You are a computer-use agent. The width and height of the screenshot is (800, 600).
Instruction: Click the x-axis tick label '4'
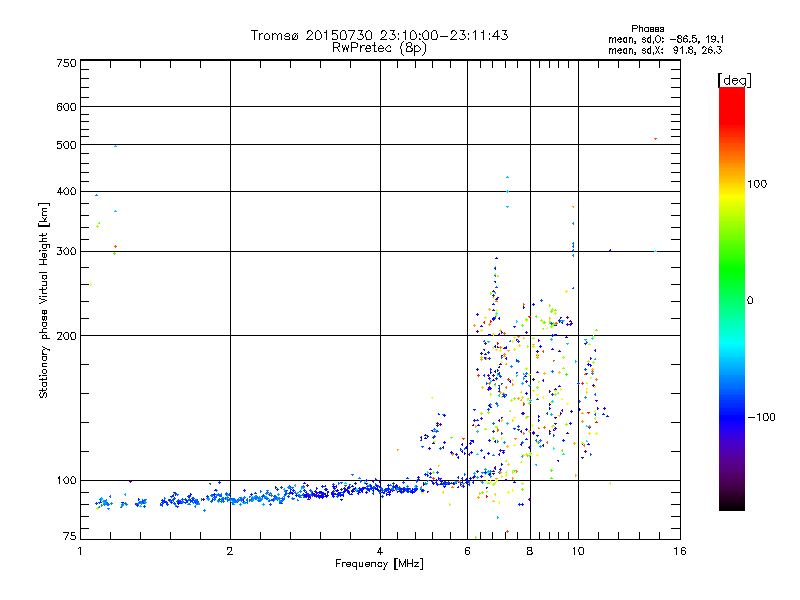click(x=380, y=551)
